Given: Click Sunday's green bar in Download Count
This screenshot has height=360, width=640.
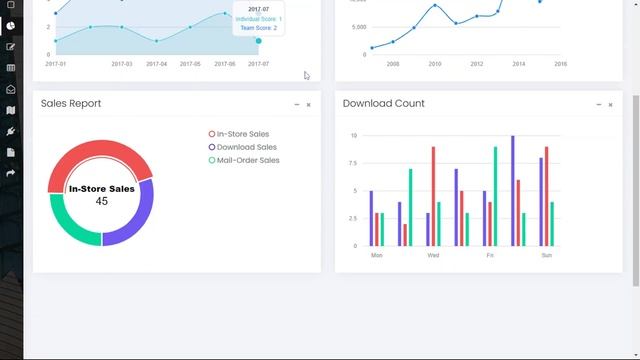Looking at the screenshot, I should pos(552,224).
